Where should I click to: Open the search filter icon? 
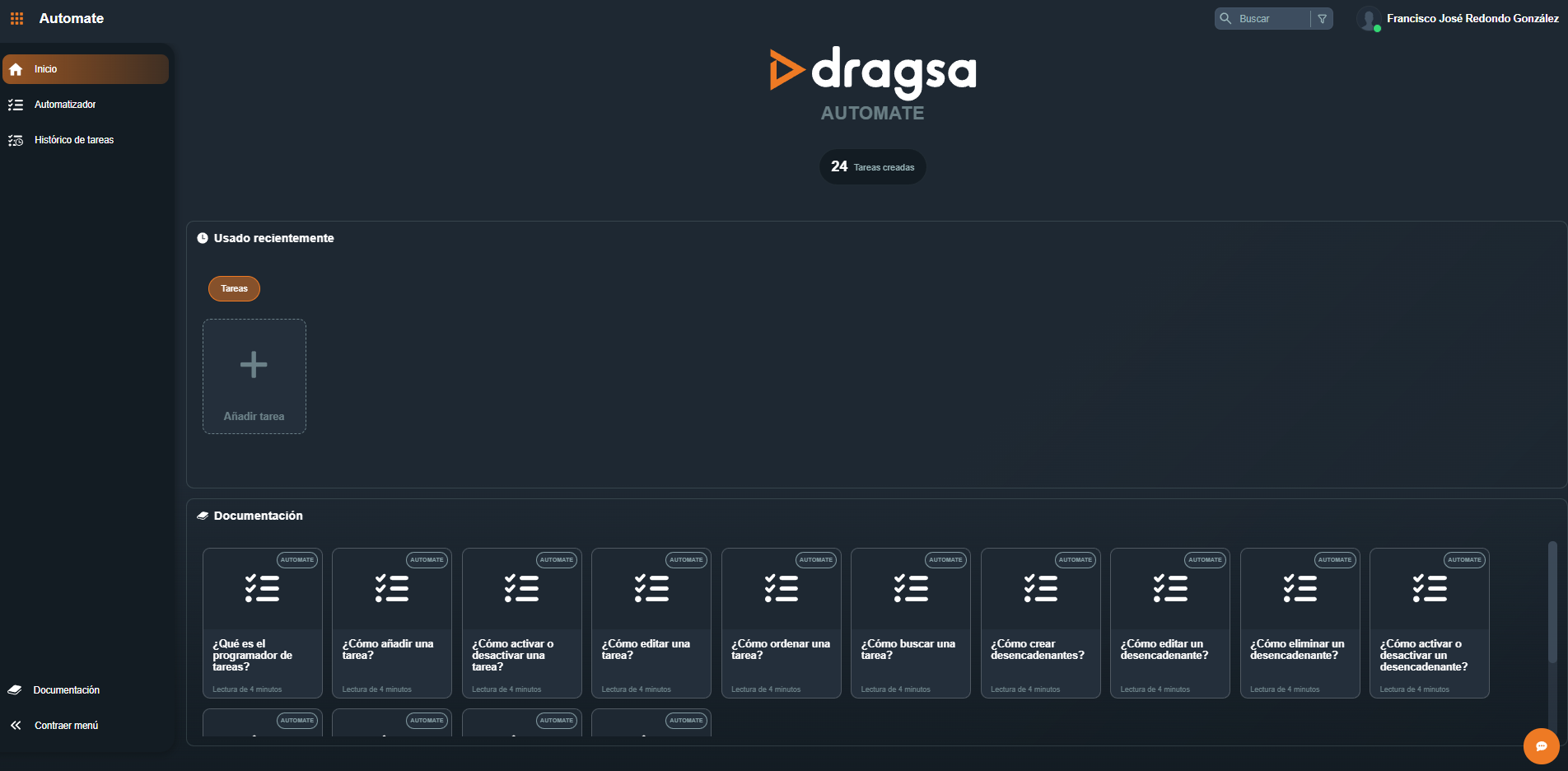coord(1322,18)
